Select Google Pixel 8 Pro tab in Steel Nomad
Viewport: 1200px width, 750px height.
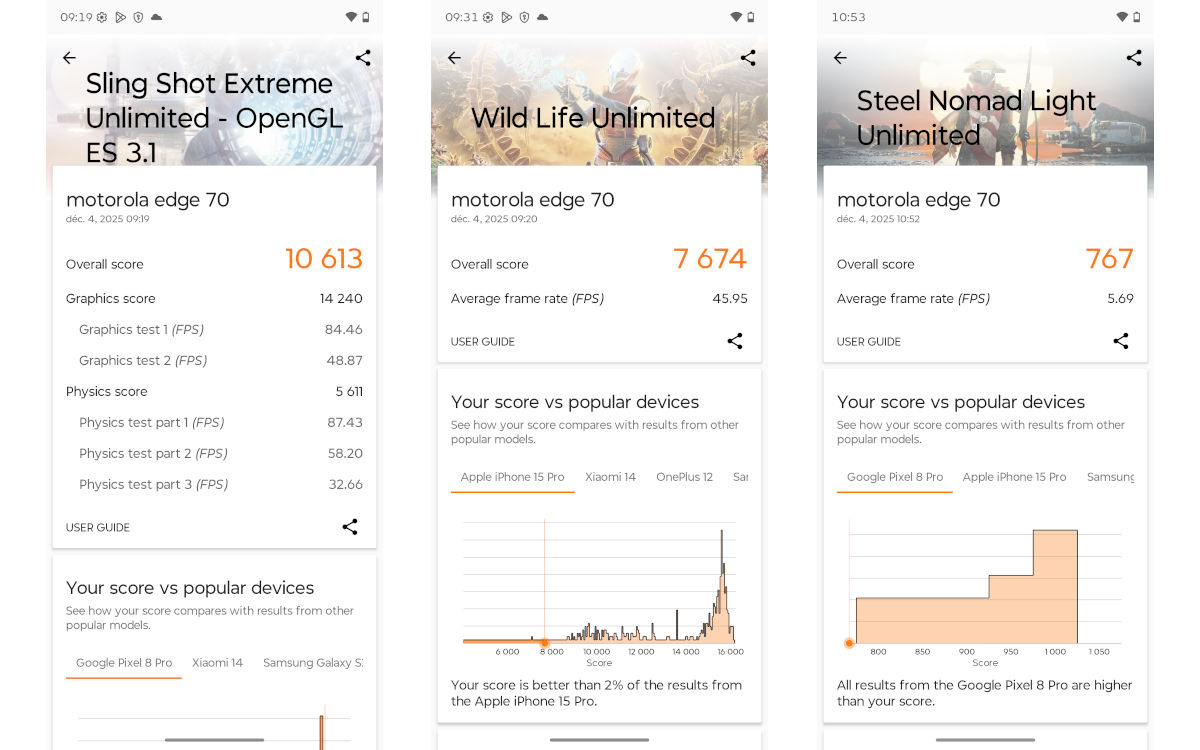[x=895, y=477]
